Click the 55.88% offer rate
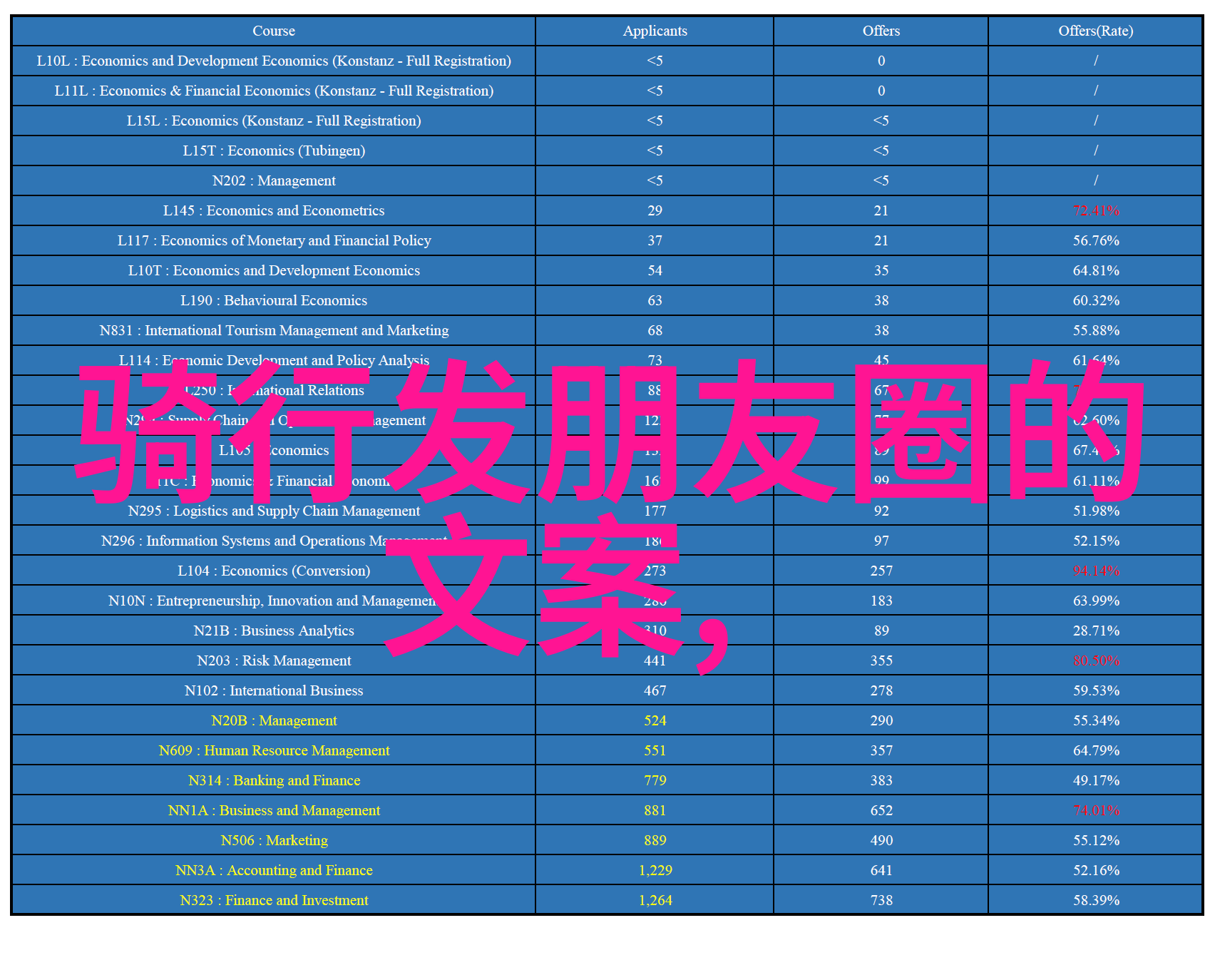The height and width of the screenshot is (980, 1220). click(x=1096, y=330)
